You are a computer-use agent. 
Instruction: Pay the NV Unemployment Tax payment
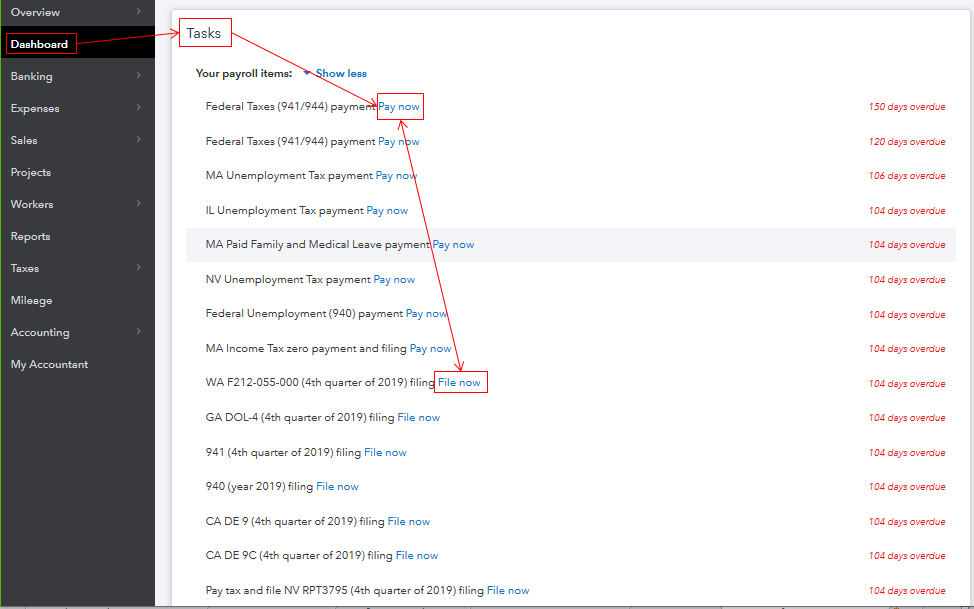(394, 279)
